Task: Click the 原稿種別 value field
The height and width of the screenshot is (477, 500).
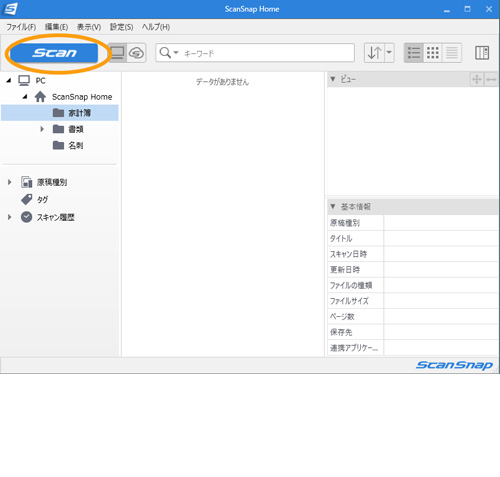Action: (441, 223)
